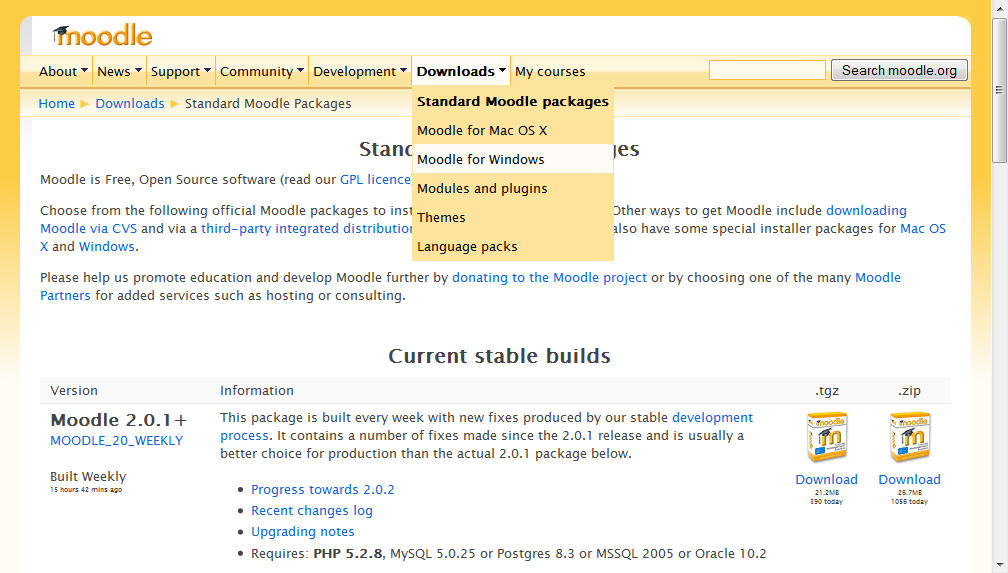Open the News dropdown menu
This screenshot has width=1008, height=573.
(119, 71)
